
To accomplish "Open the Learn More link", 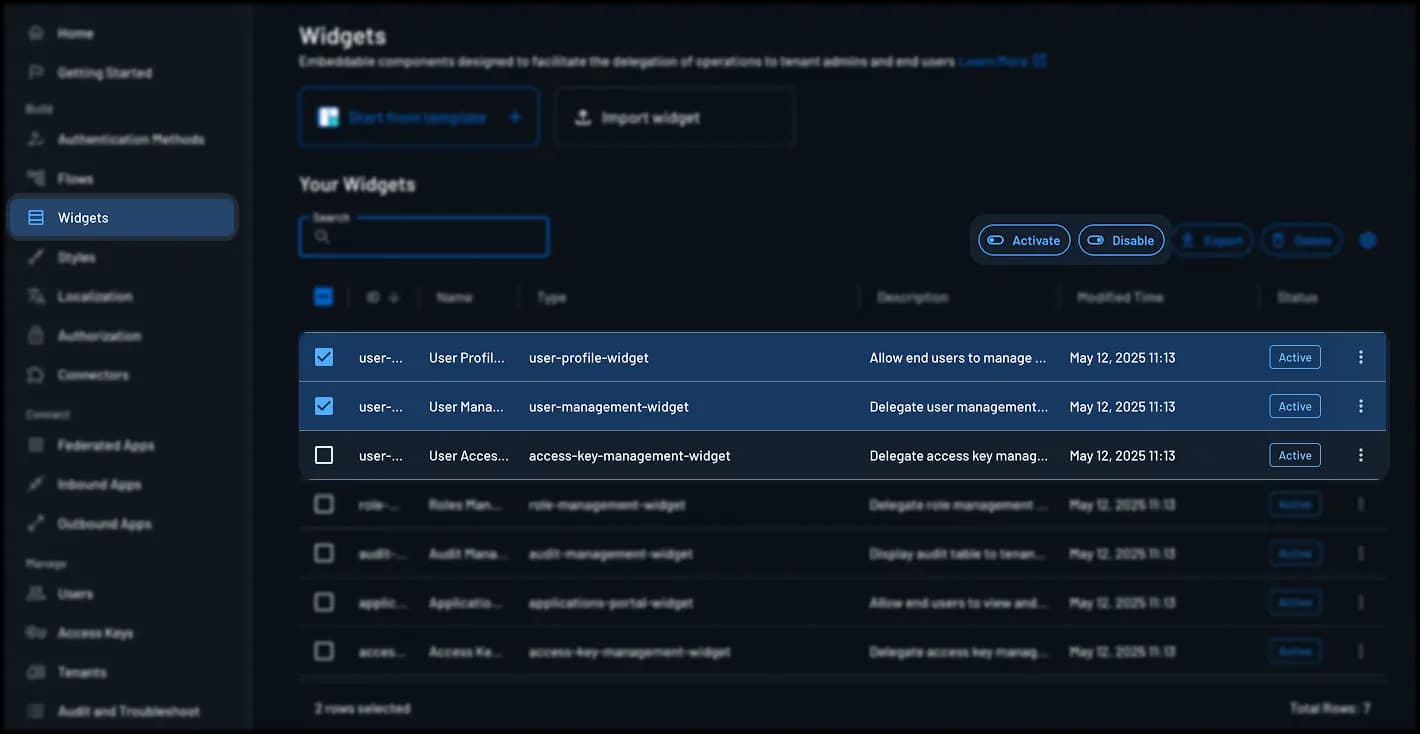I will click(x=995, y=61).
